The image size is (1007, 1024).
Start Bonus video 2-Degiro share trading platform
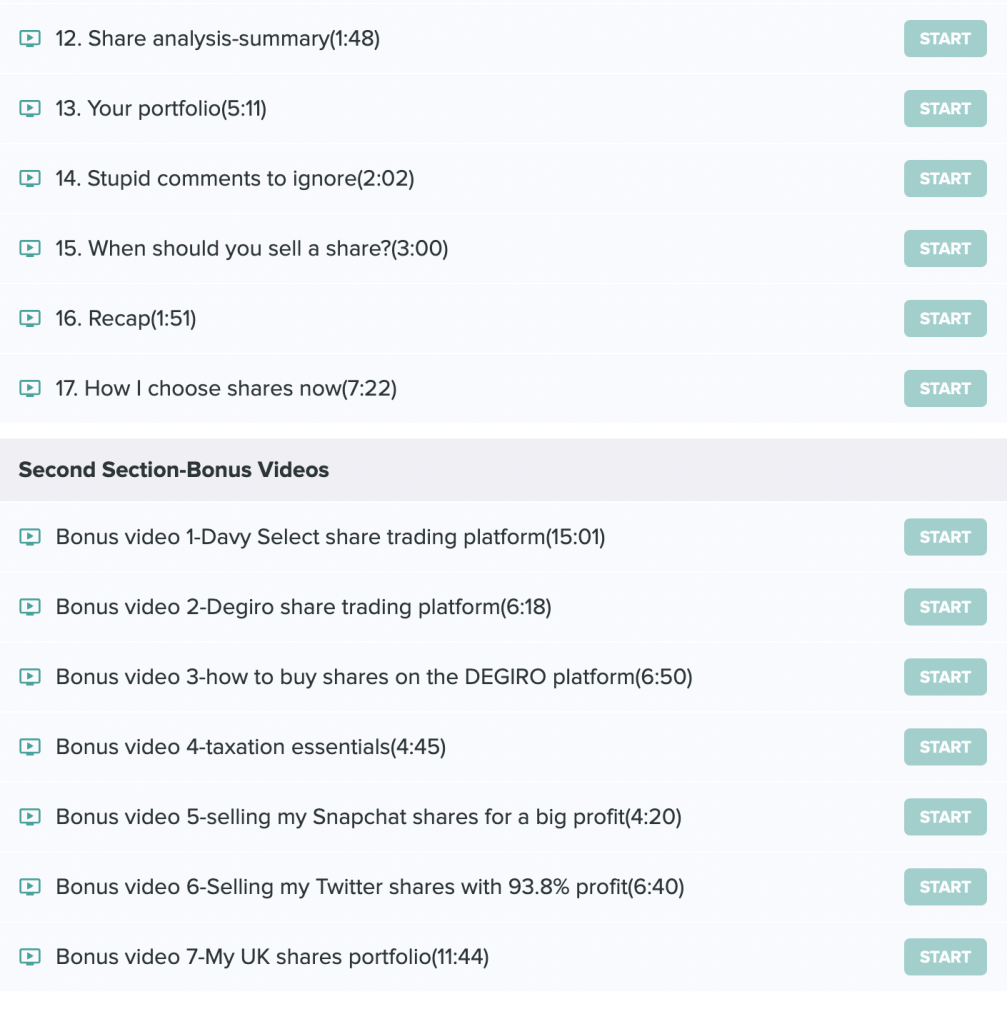[945, 607]
